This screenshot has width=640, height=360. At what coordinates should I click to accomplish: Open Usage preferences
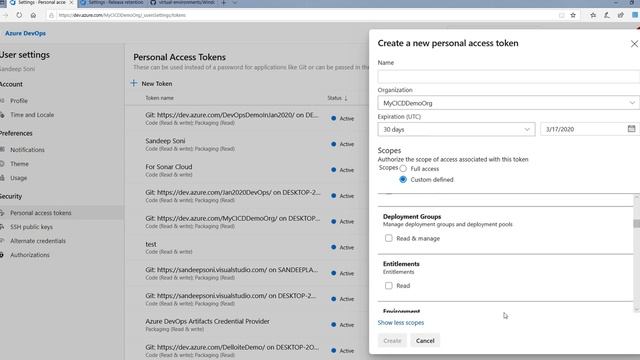[18, 178]
